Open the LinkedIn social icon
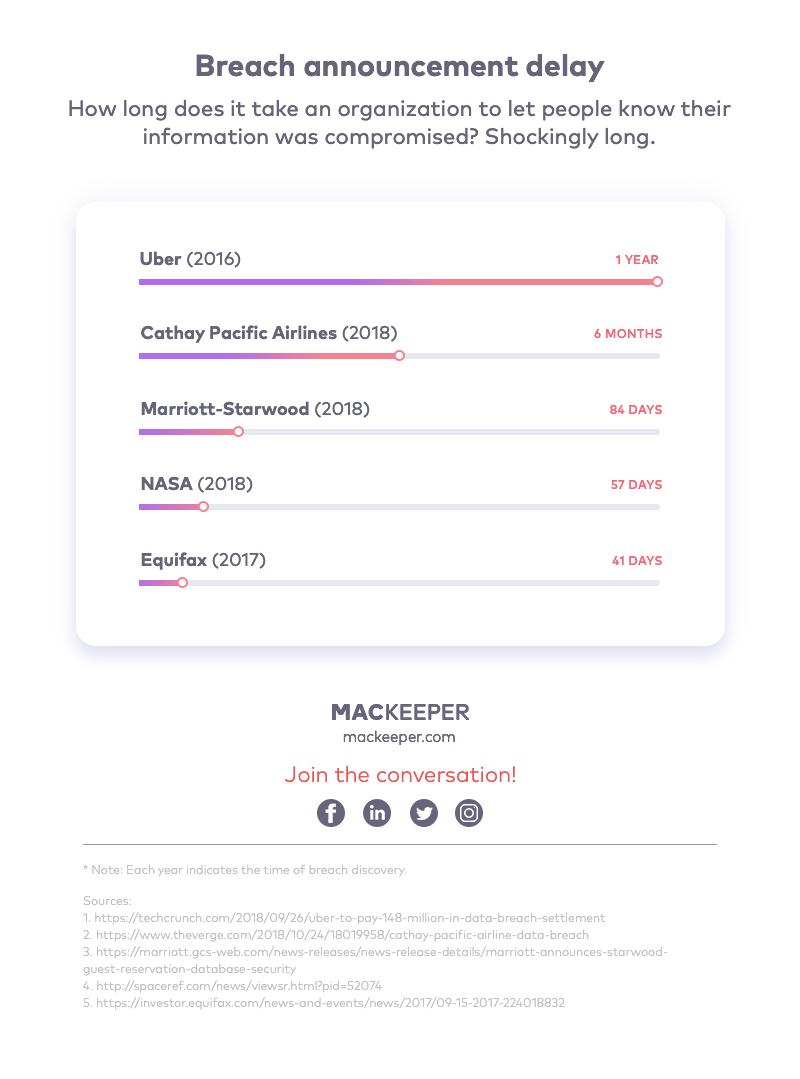Viewport: 800px width, 1079px height. coord(377,813)
